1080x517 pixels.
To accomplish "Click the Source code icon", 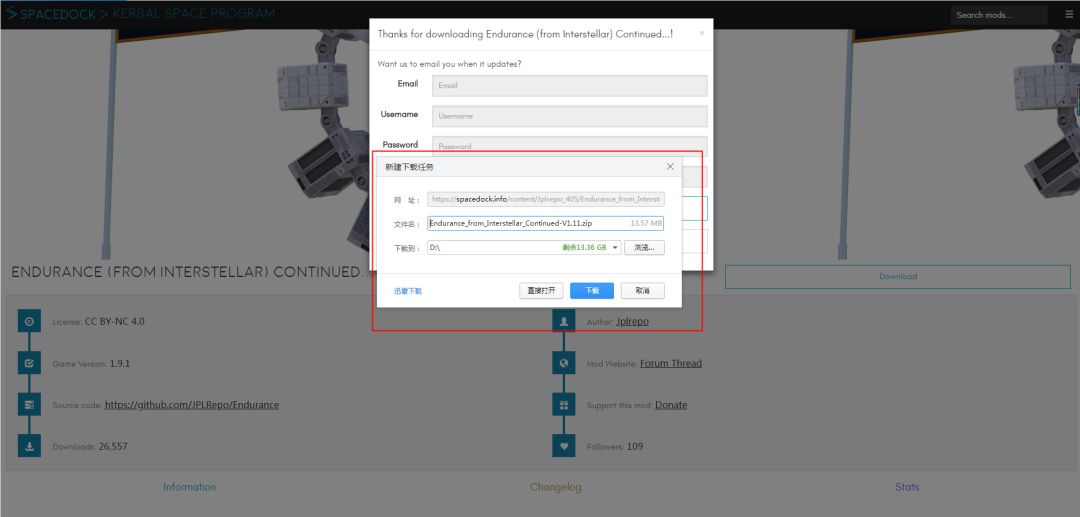I will (x=29, y=405).
